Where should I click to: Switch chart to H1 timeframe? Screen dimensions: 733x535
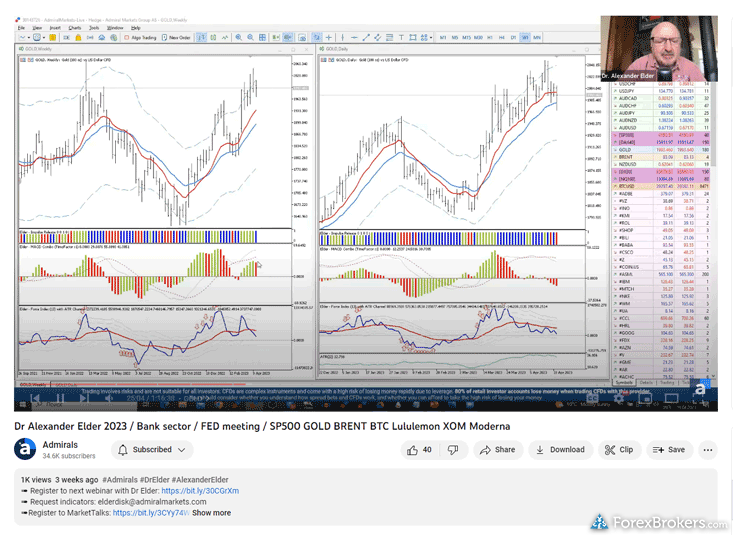[x=490, y=37]
